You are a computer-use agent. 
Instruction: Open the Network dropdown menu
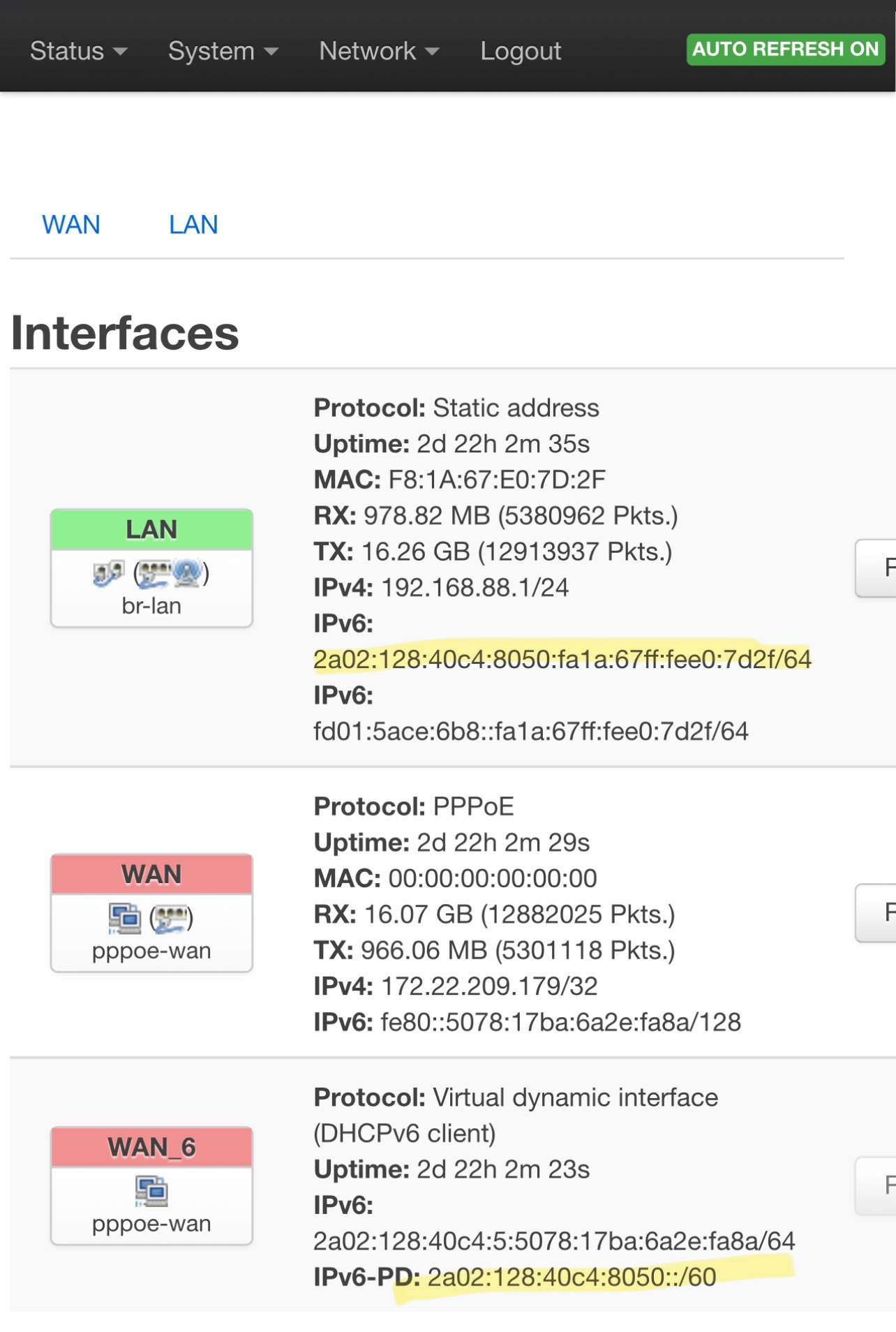[x=379, y=51]
